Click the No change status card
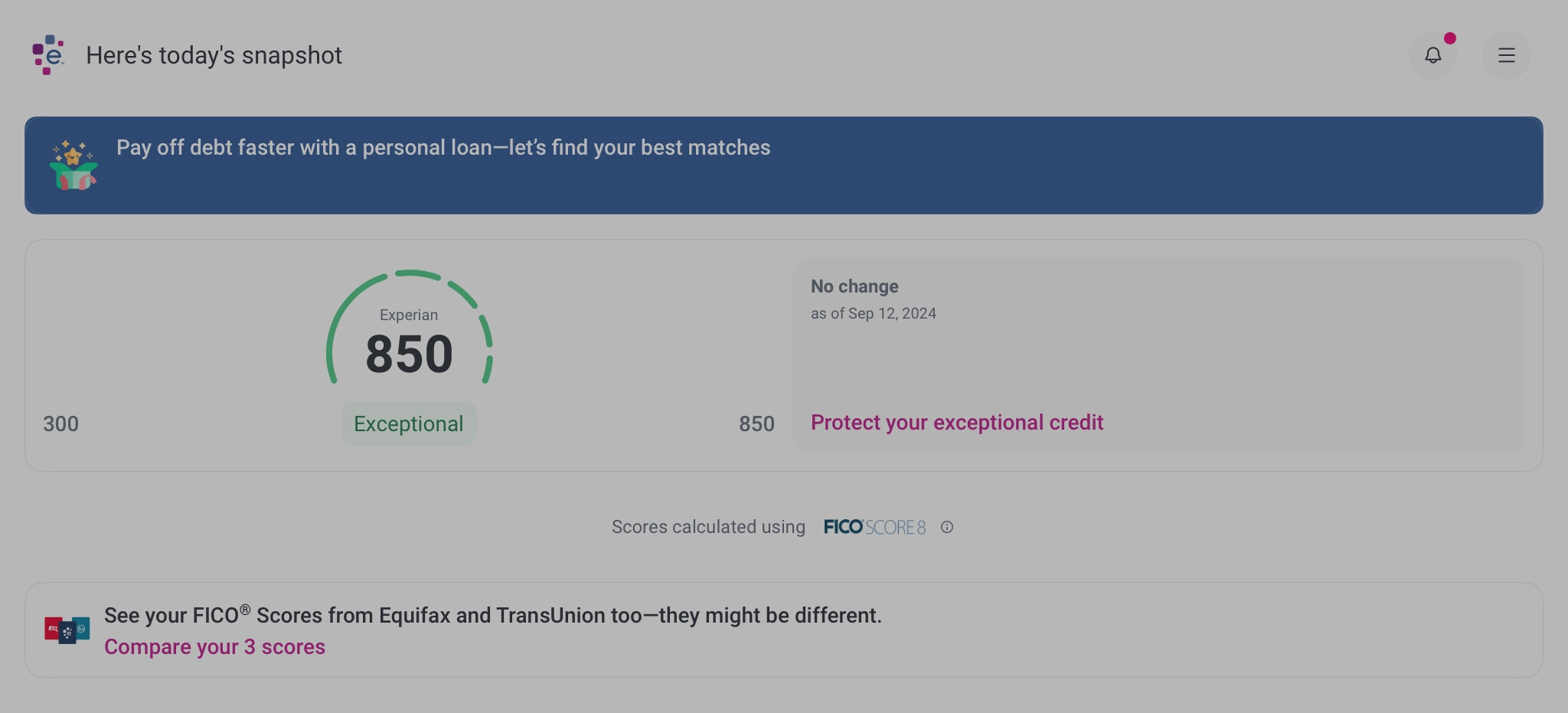This screenshot has width=1568, height=713. pyautogui.click(x=1158, y=355)
